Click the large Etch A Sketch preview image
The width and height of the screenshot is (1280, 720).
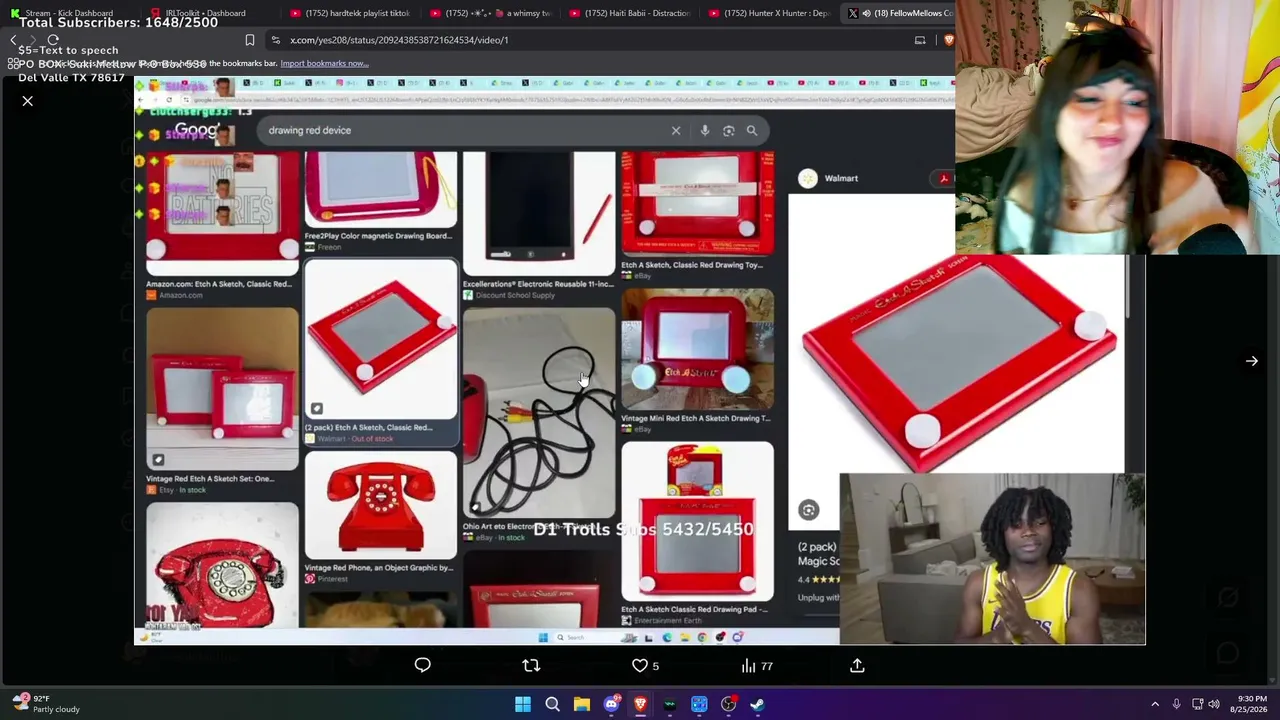(958, 362)
